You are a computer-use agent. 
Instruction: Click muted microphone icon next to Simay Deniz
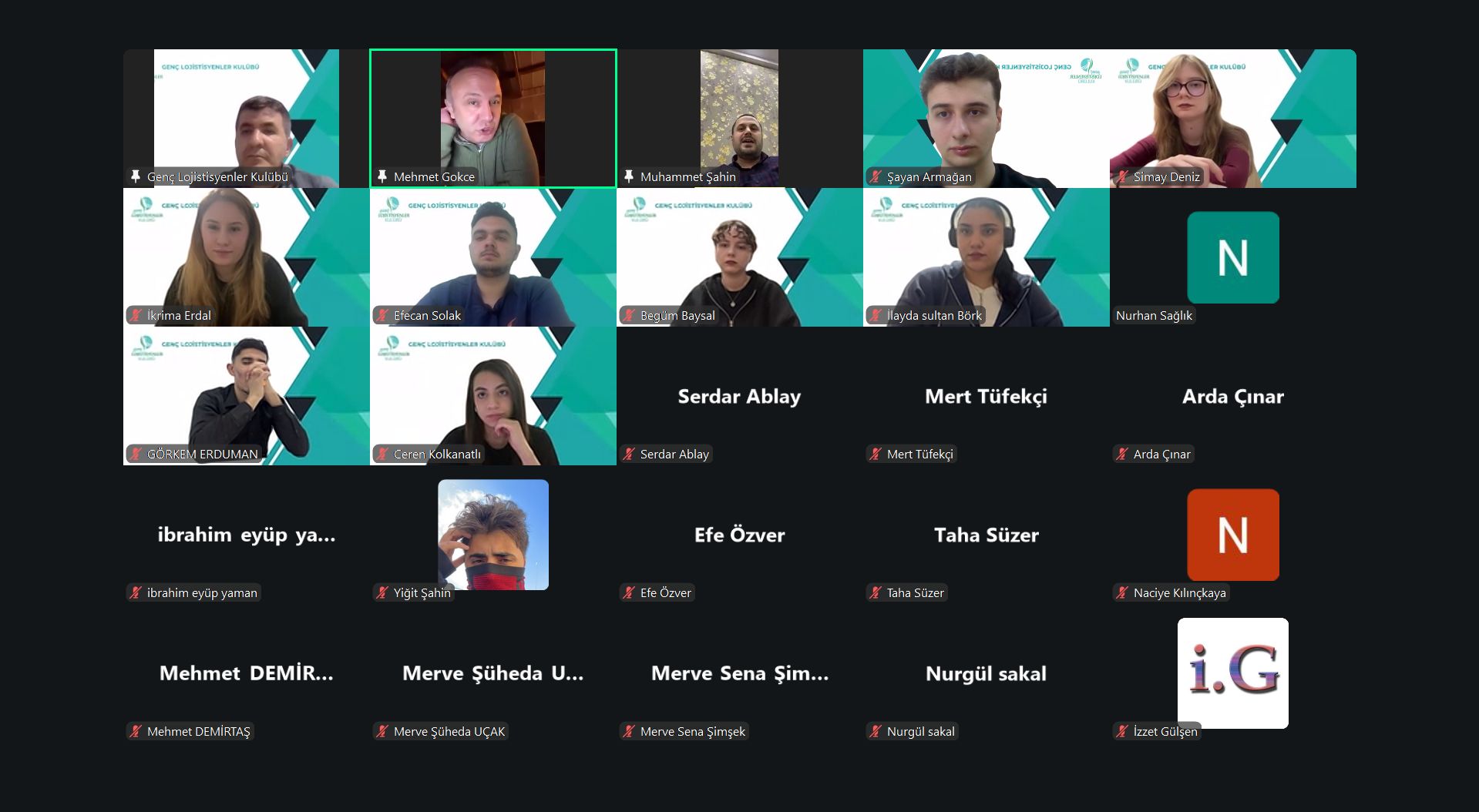tap(1121, 176)
